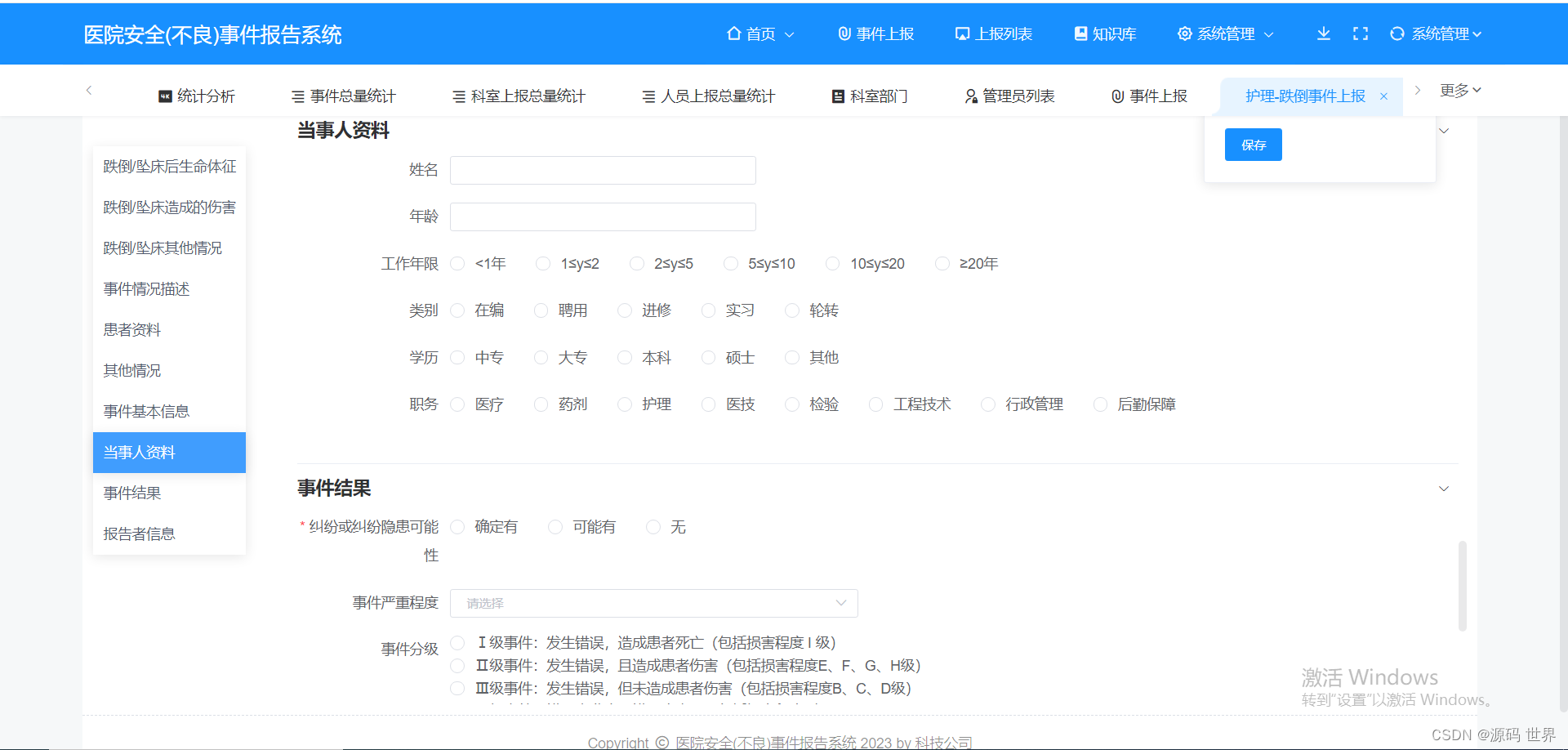Select work years 5≤y≤10 radio
Viewport: 1568px width, 750px height.
tap(731, 263)
